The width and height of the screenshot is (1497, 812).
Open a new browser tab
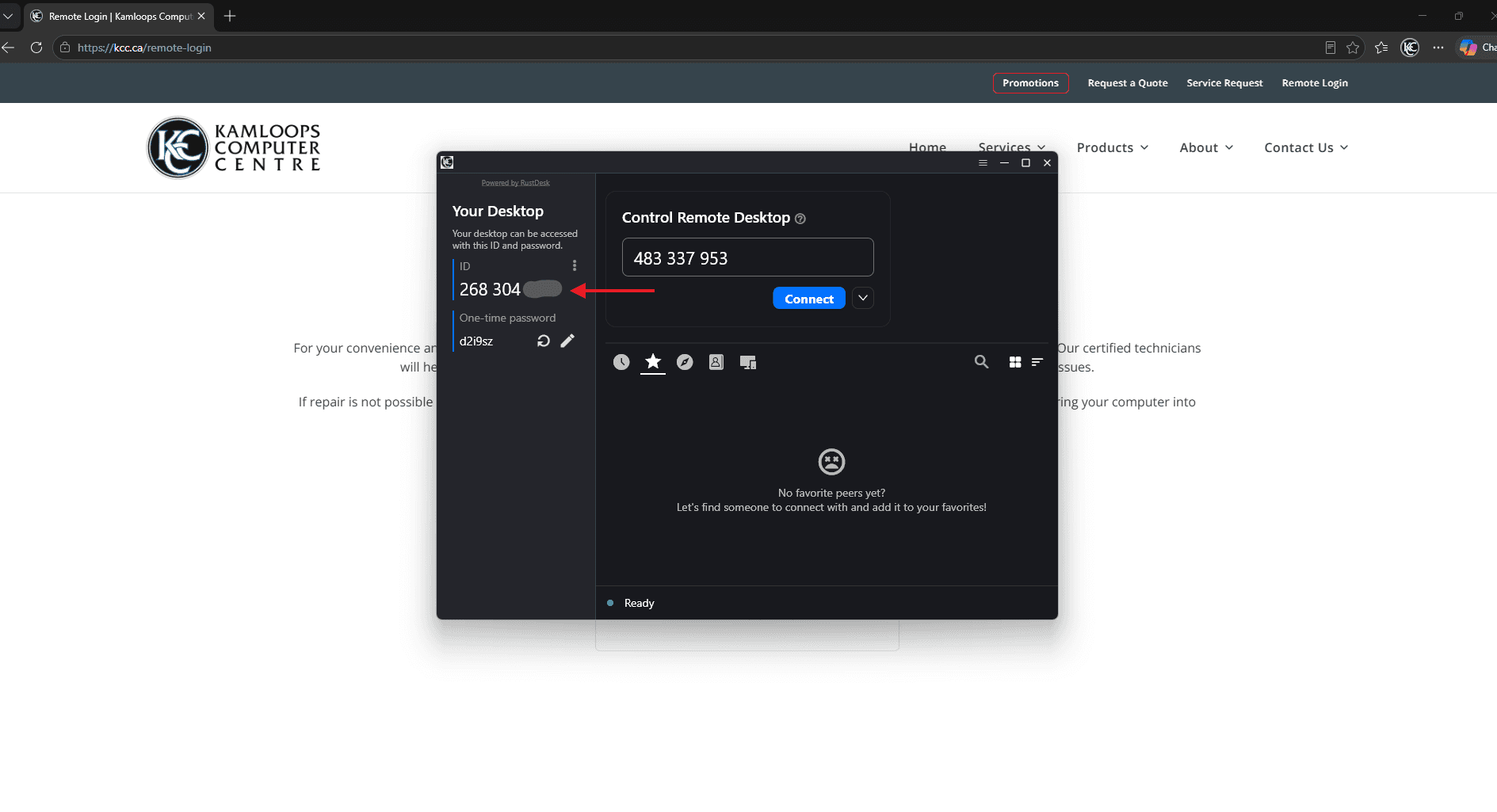230,16
